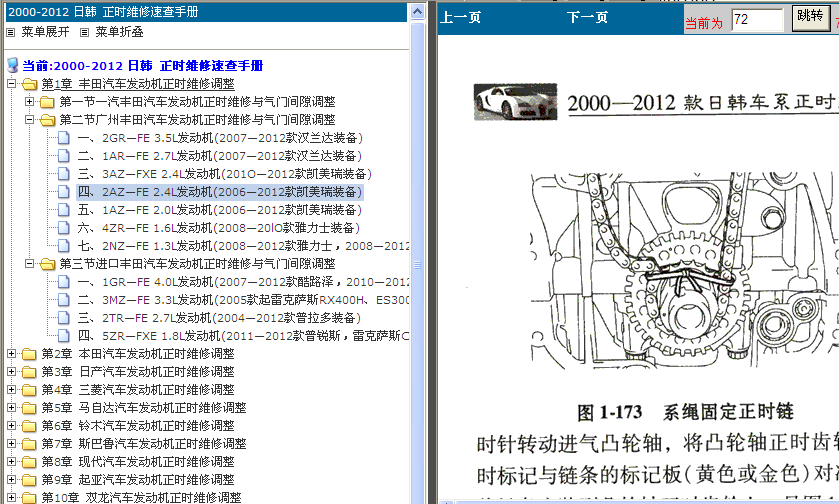Open 5ZR-FXE 1.8L发动机 entry

[x=243, y=336]
